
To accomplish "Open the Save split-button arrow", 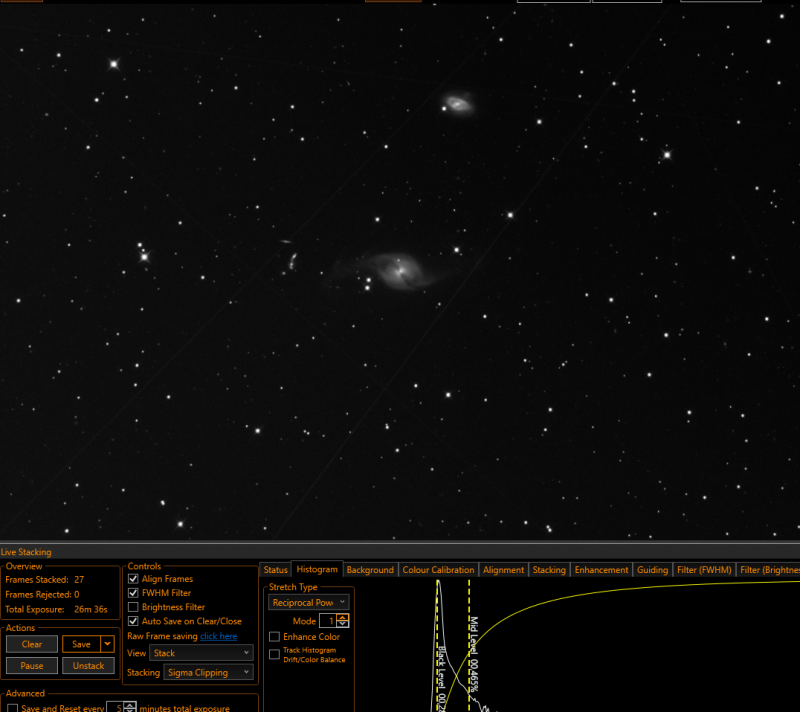I will 107,644.
